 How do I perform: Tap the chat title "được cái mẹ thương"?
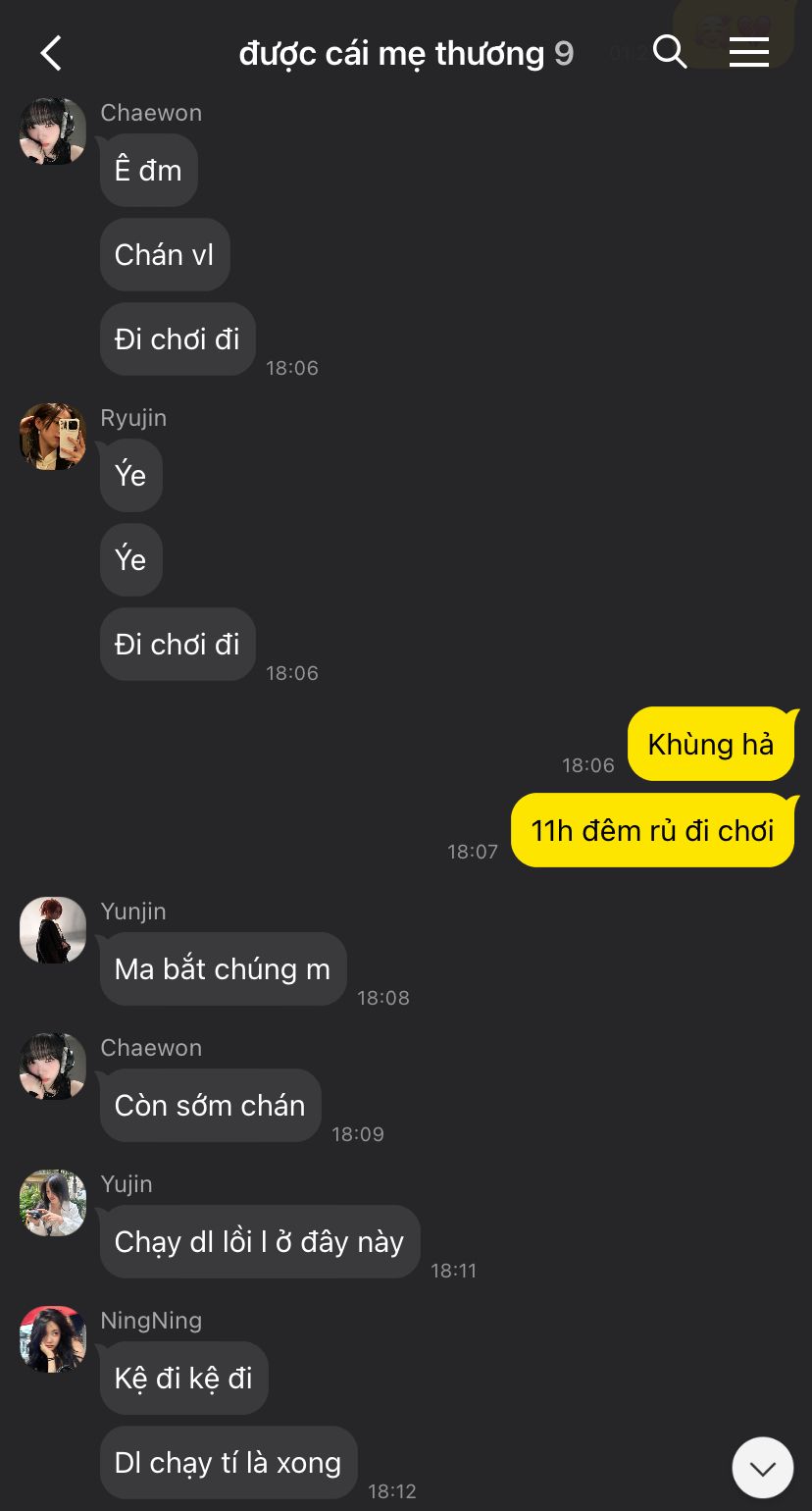(x=391, y=53)
